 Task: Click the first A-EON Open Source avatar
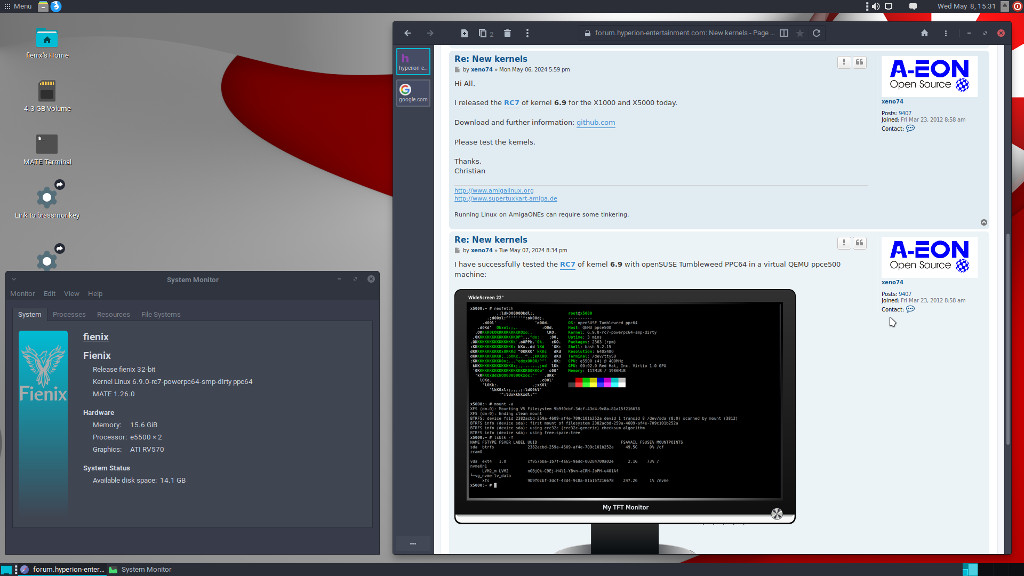(x=929, y=76)
